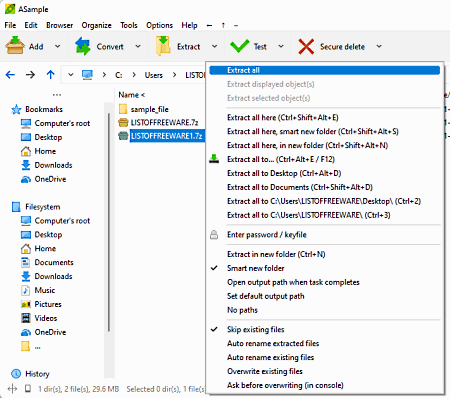Image resolution: width=450 pixels, height=398 pixels.
Task: Click the computer icon in address bar
Action: coord(87,75)
